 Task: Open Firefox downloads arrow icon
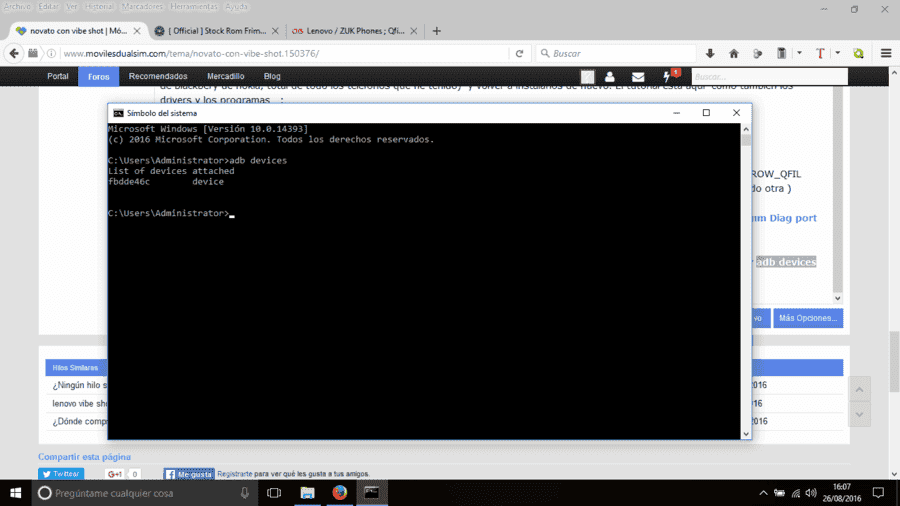click(710, 53)
